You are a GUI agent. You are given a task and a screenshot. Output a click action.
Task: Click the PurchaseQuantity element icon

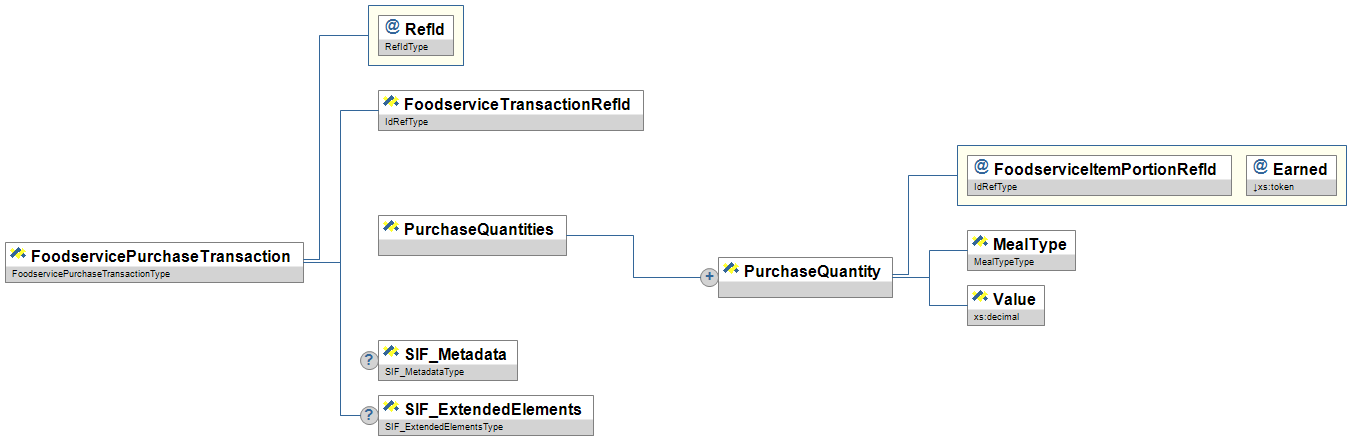731,270
